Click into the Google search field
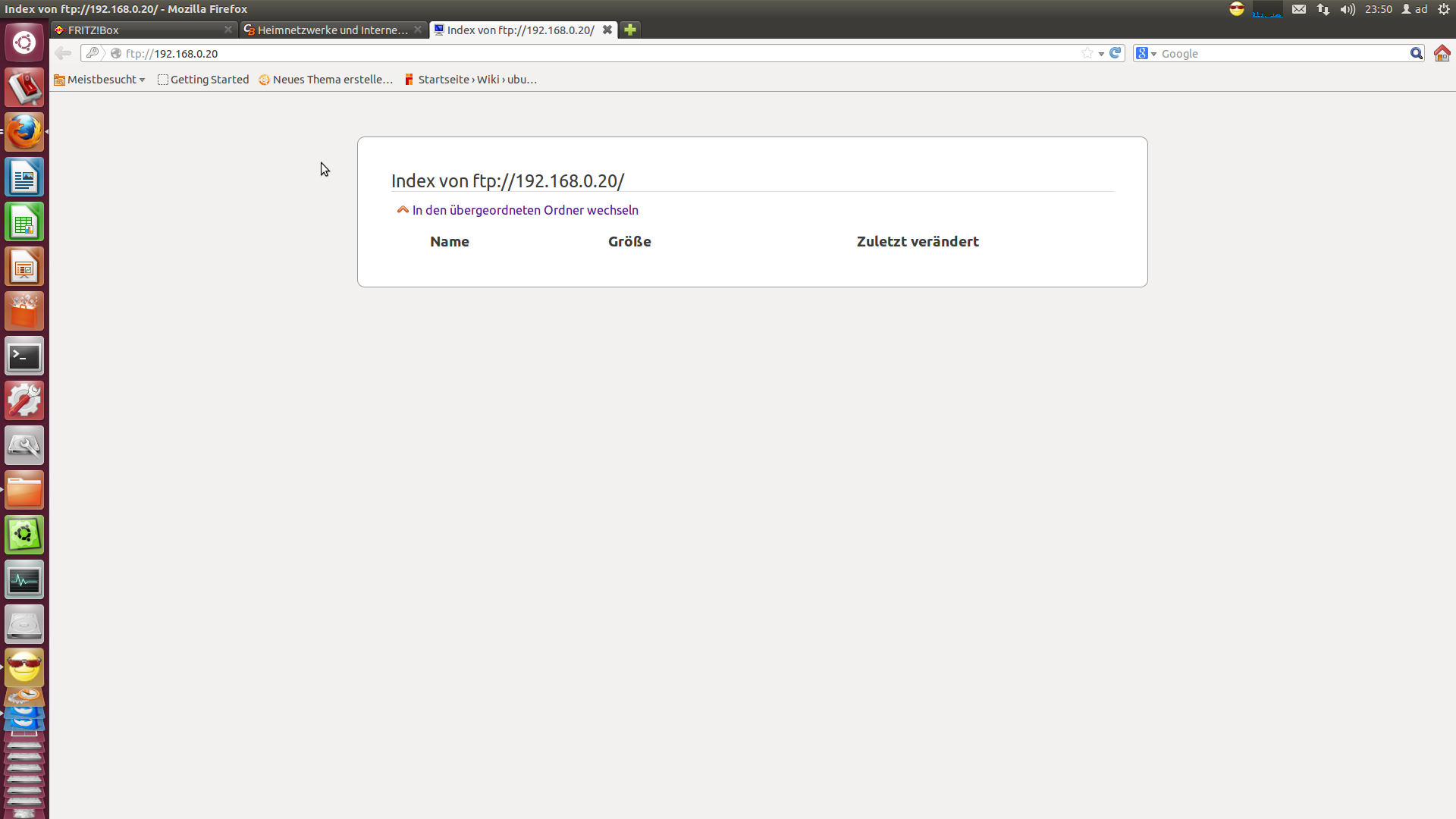 [x=1282, y=53]
